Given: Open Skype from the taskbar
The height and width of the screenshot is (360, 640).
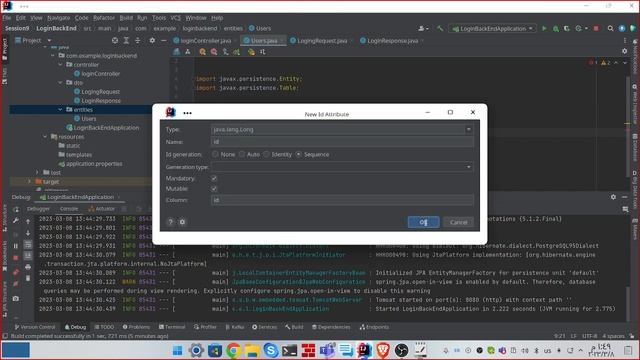Looking at the screenshot, I should click(270, 350).
